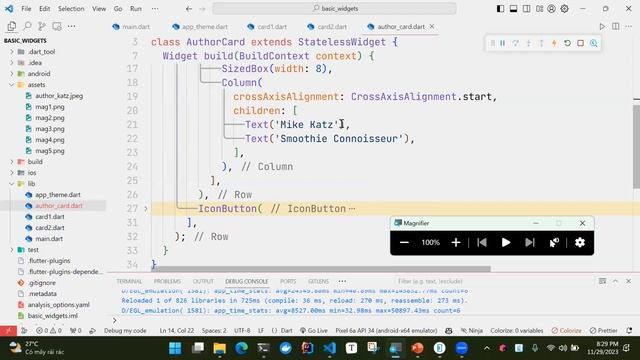Image resolution: width=640 pixels, height=360 pixels.
Task: Click the basic_widgets command center search
Action: click(x=334, y=9)
